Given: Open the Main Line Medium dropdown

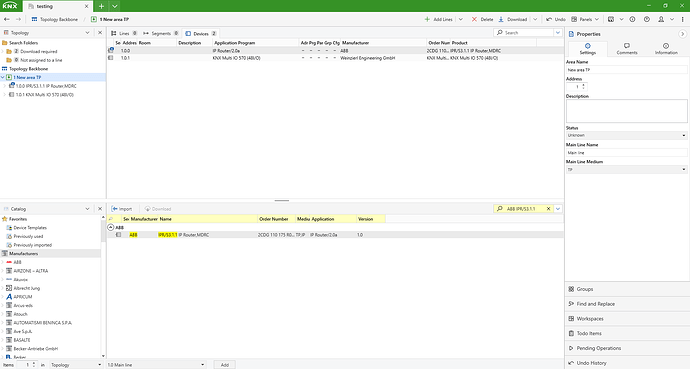Looking at the screenshot, I should [x=627, y=169].
